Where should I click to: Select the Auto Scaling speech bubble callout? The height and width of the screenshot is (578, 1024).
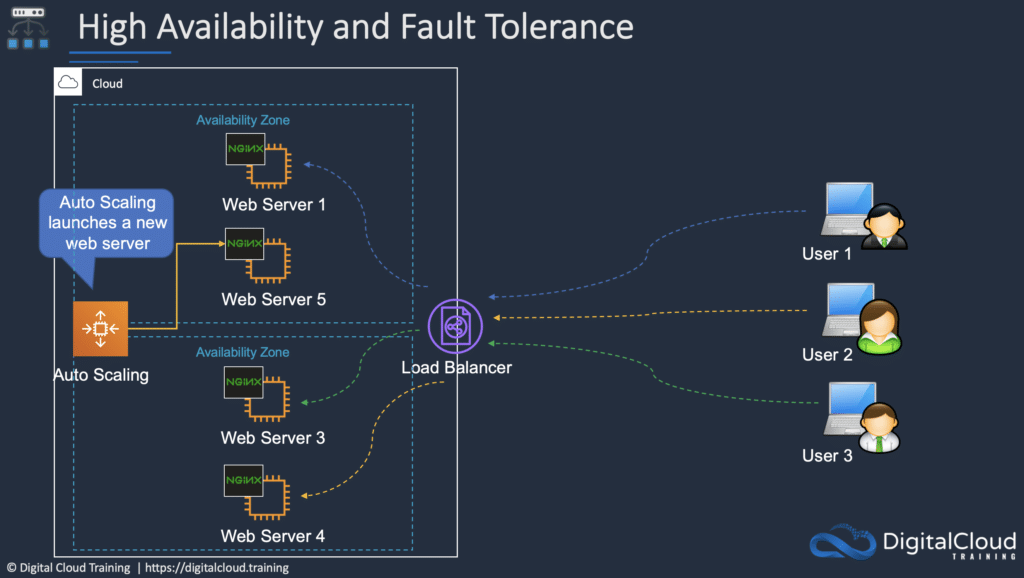point(106,222)
